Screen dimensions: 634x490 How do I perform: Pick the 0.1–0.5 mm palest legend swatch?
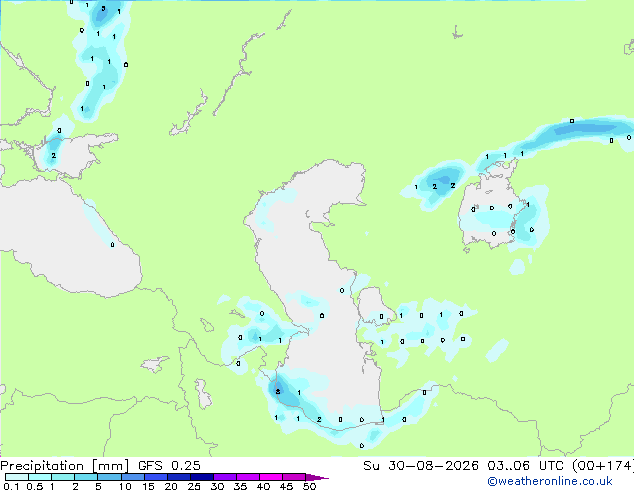click(x=17, y=477)
